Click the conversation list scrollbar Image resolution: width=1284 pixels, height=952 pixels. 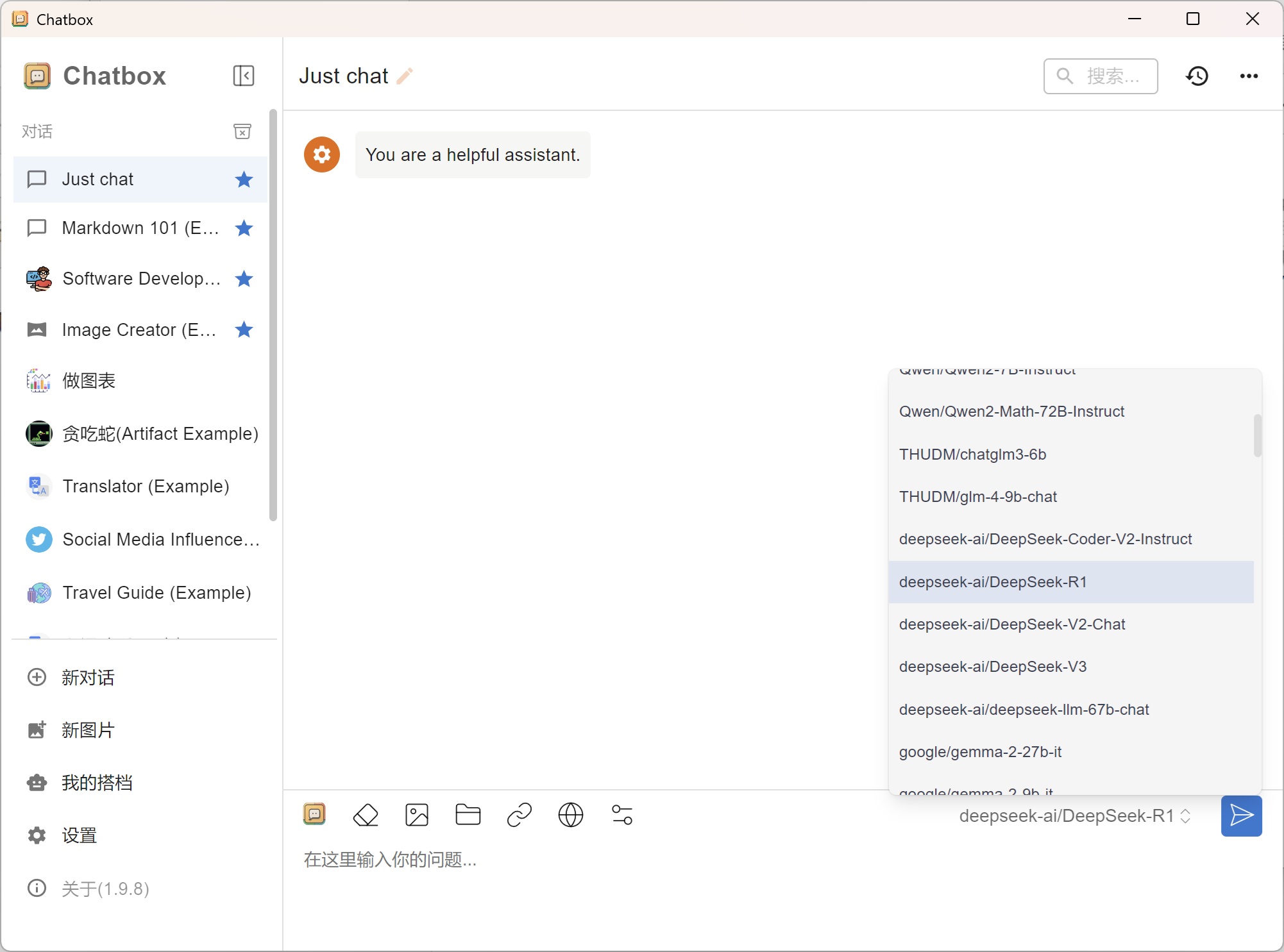point(273,315)
